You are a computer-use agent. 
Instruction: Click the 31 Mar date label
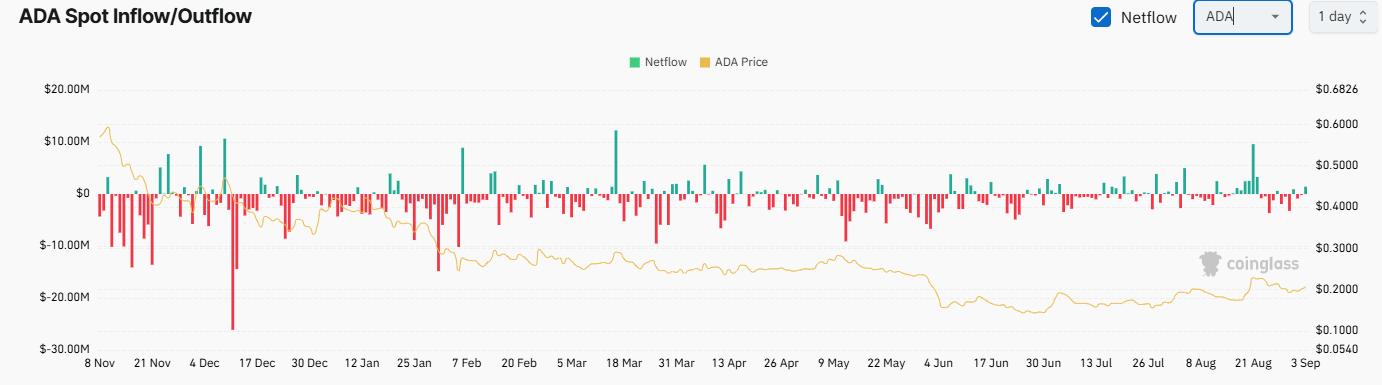[676, 364]
